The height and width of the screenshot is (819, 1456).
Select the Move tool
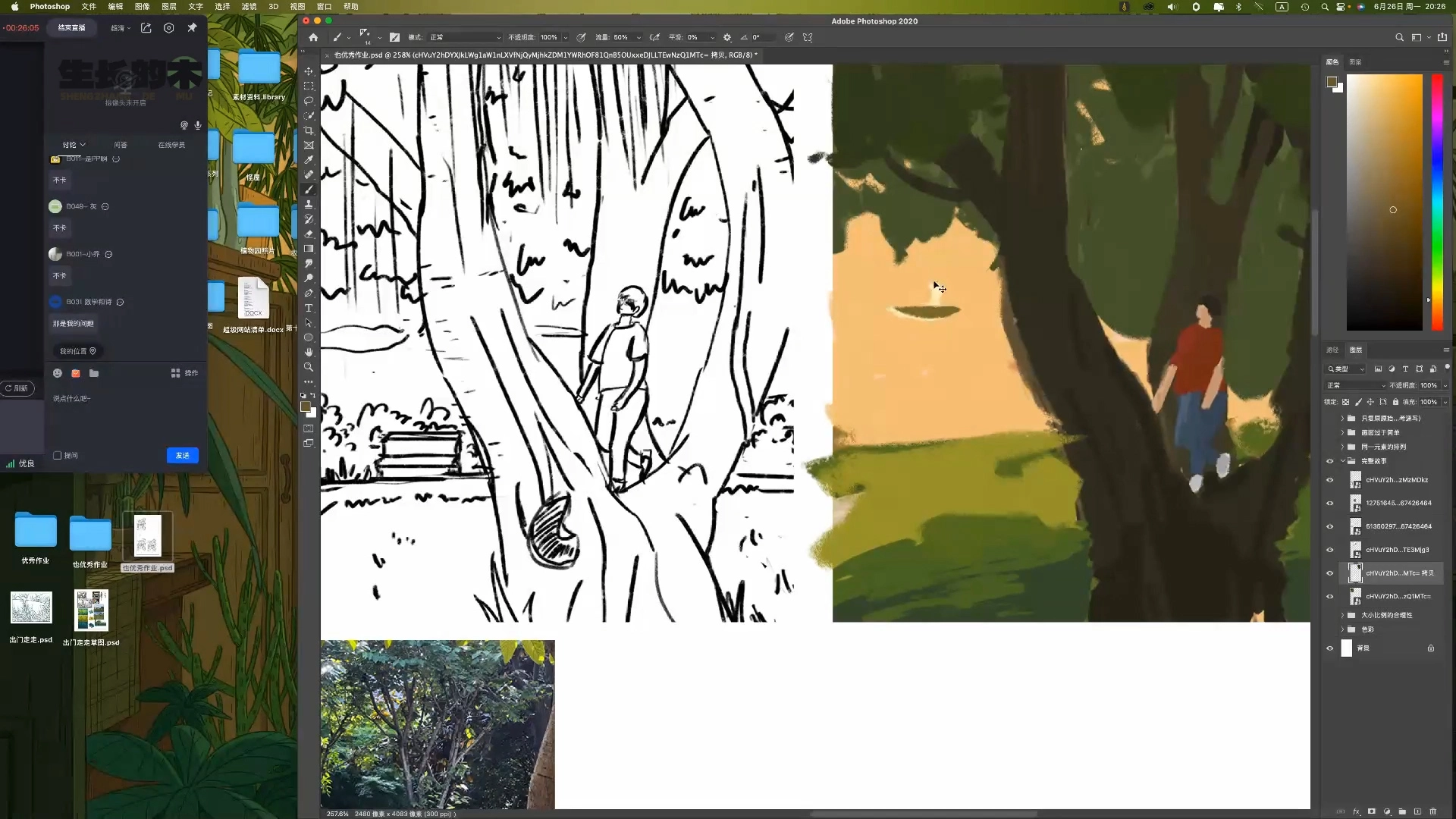click(309, 71)
